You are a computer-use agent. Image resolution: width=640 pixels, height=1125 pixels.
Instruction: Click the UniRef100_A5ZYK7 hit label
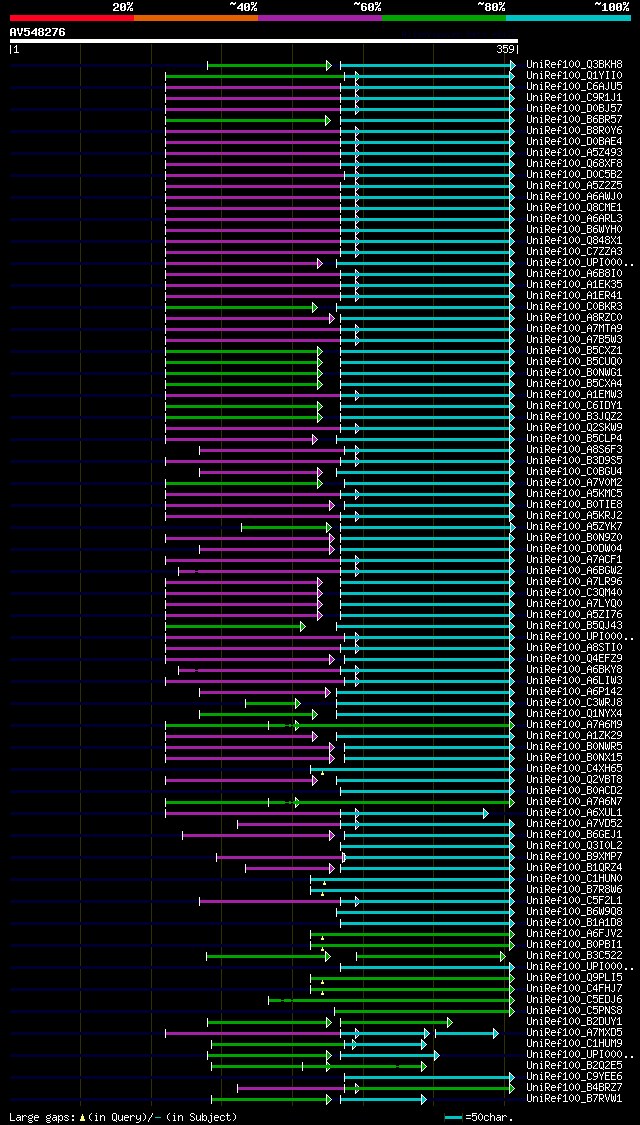click(x=574, y=527)
